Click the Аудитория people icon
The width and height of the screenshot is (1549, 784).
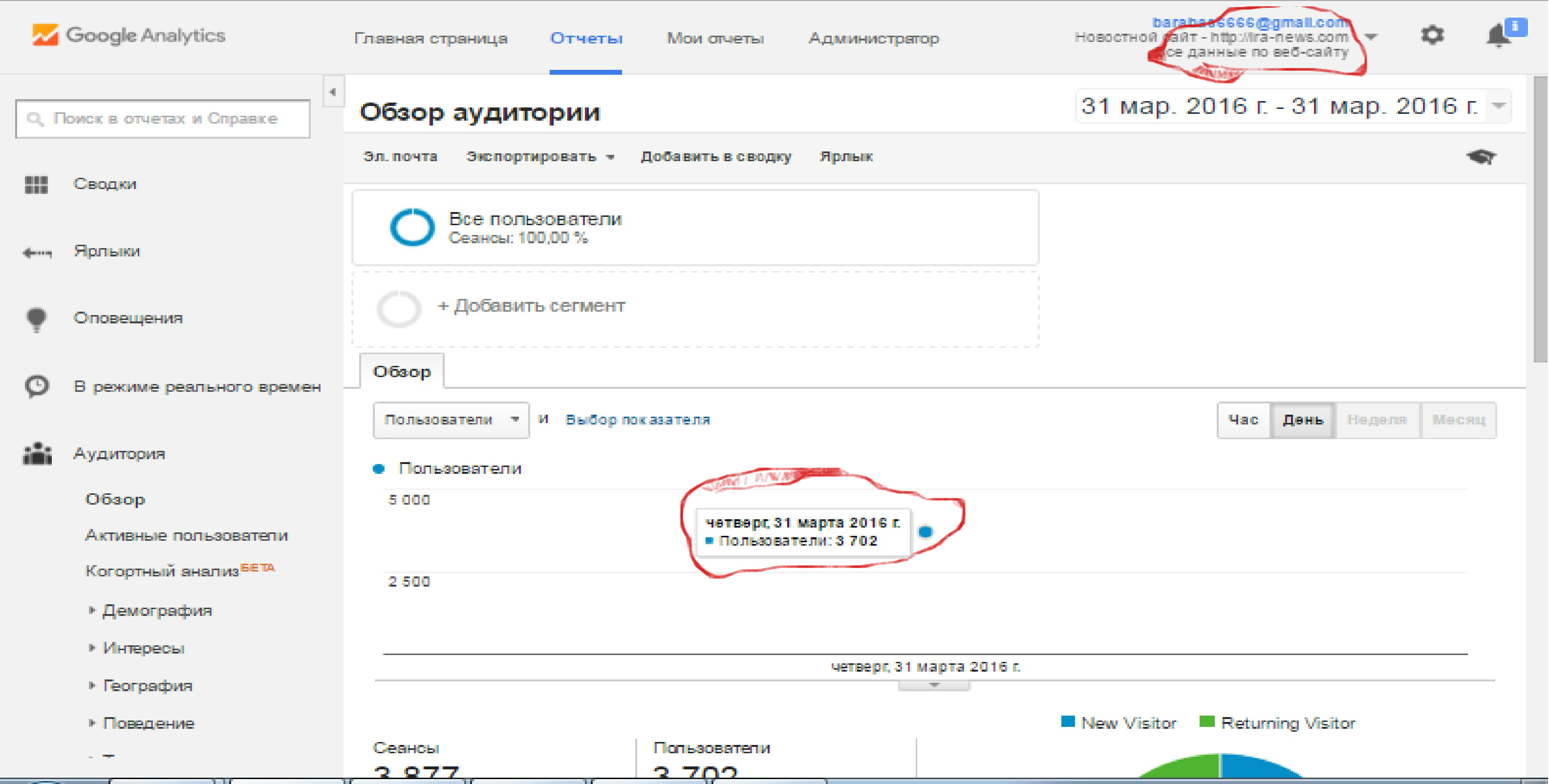pyautogui.click(x=37, y=454)
